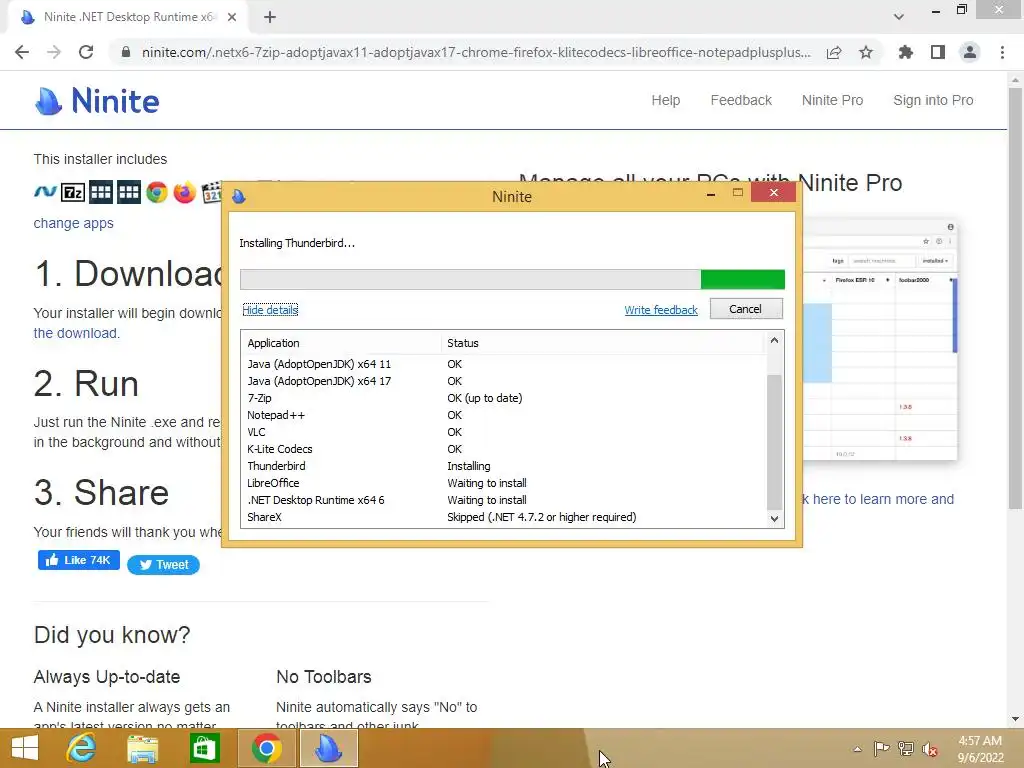Click the Ninite logo on the webpage
The width and height of the screenshot is (1024, 768).
tap(97, 101)
